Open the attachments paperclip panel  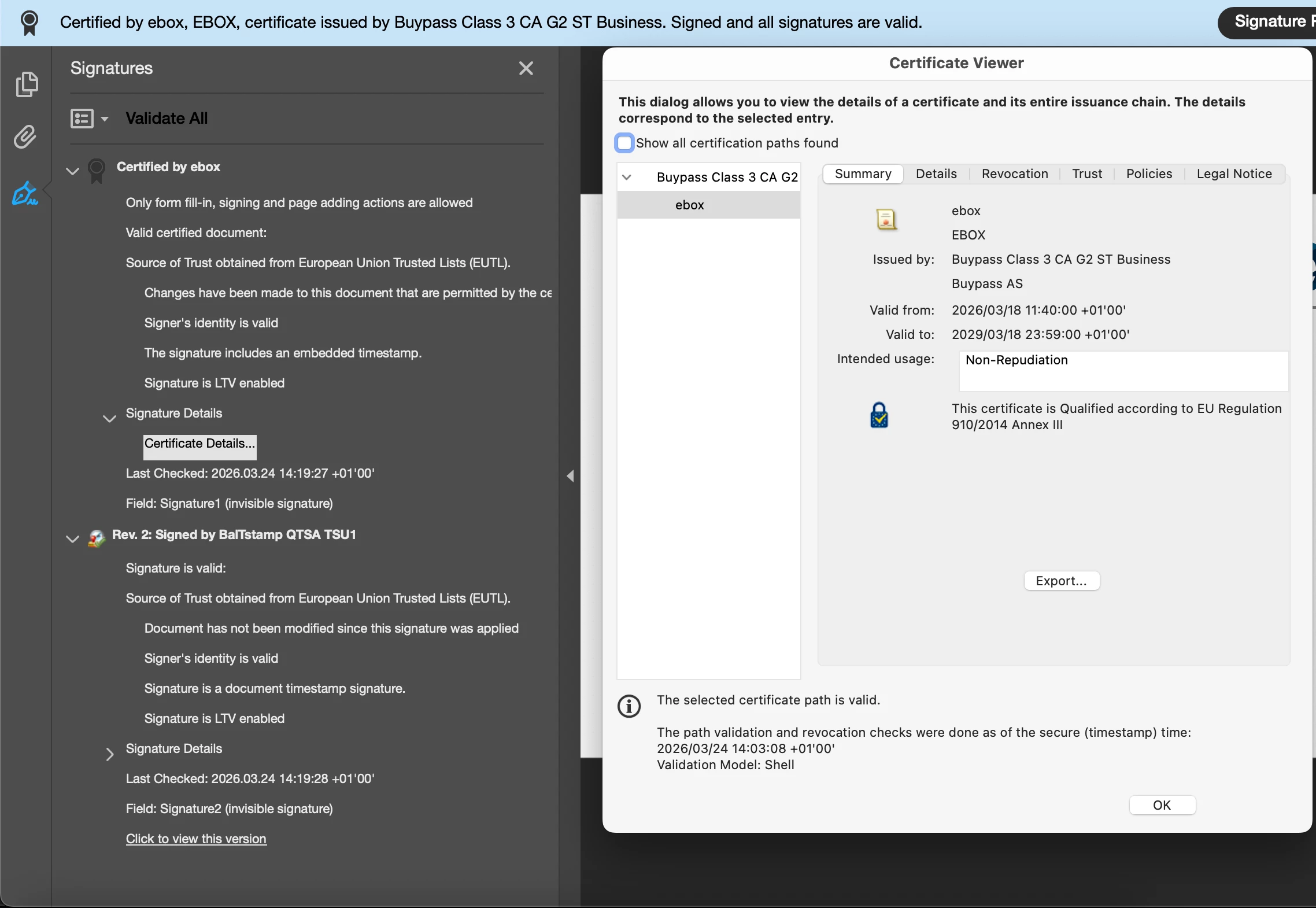pyautogui.click(x=25, y=137)
